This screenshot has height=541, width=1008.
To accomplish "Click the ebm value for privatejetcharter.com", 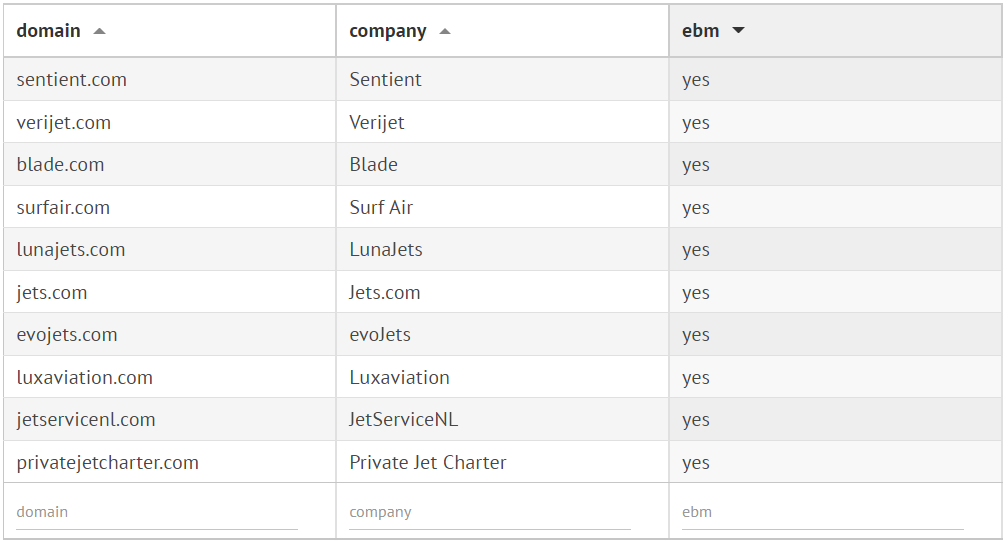I will pyautogui.click(x=696, y=463).
